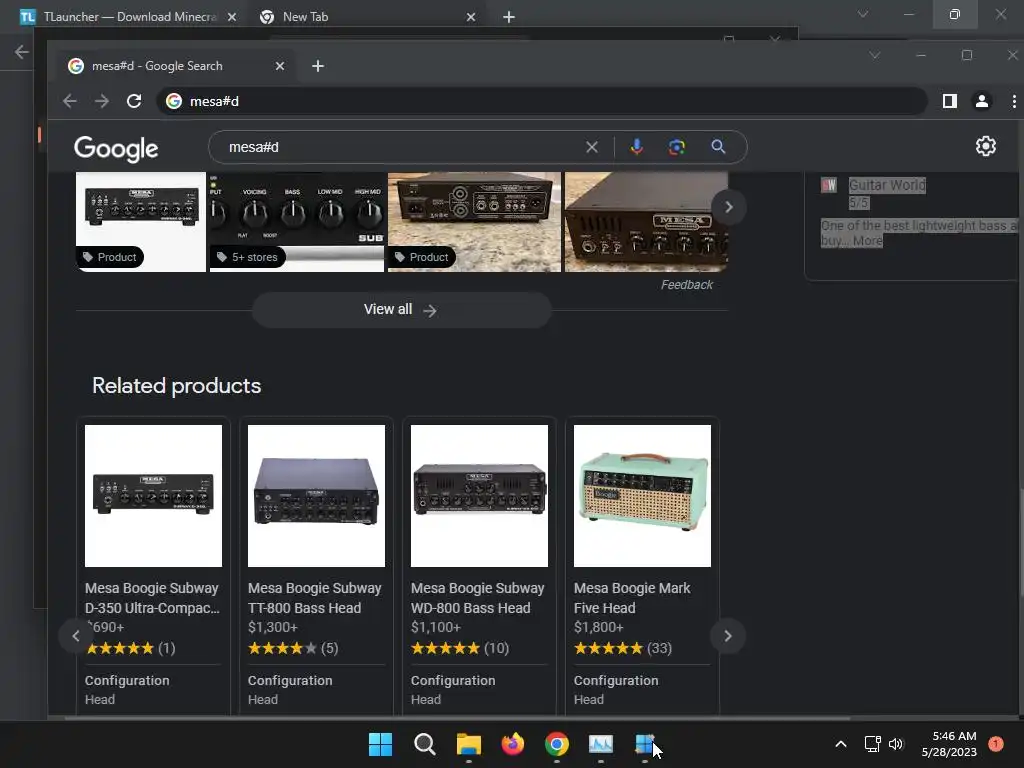Focus the Chrome address bar with mesa#d
1024x768 pixels.
[x=542, y=101]
